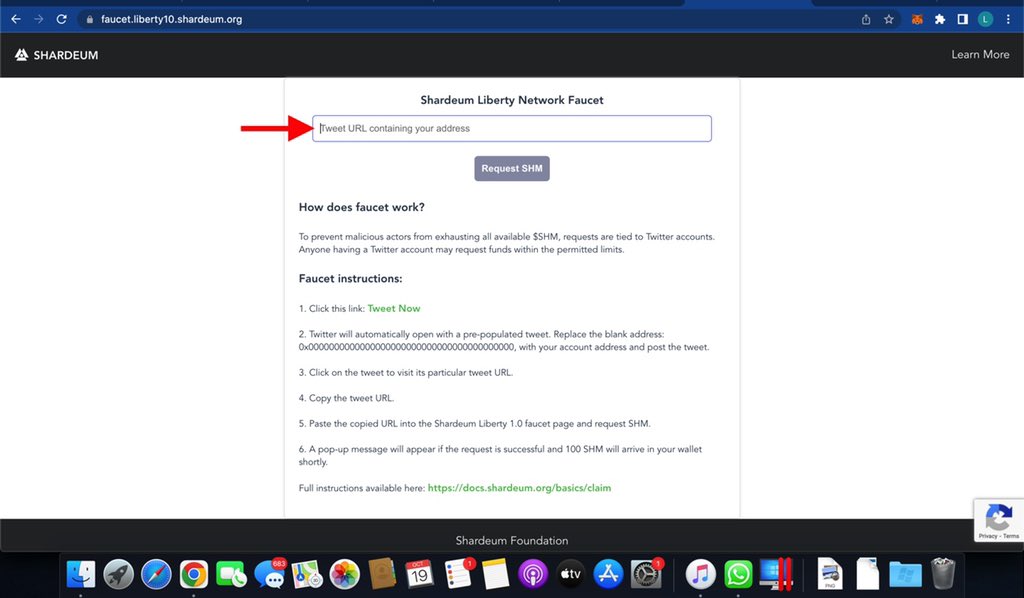Open Maps from the dock
The height and width of the screenshot is (598, 1024).
click(x=307, y=574)
